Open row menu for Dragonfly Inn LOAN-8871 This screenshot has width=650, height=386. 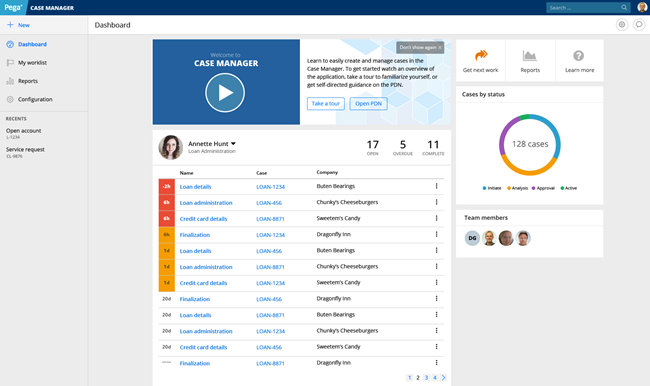coord(437,363)
